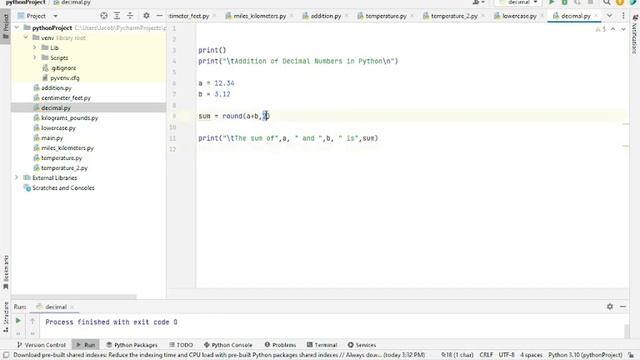The width and height of the screenshot is (640, 360).
Task: Minimize the Run tool window
Action: click(x=623, y=307)
